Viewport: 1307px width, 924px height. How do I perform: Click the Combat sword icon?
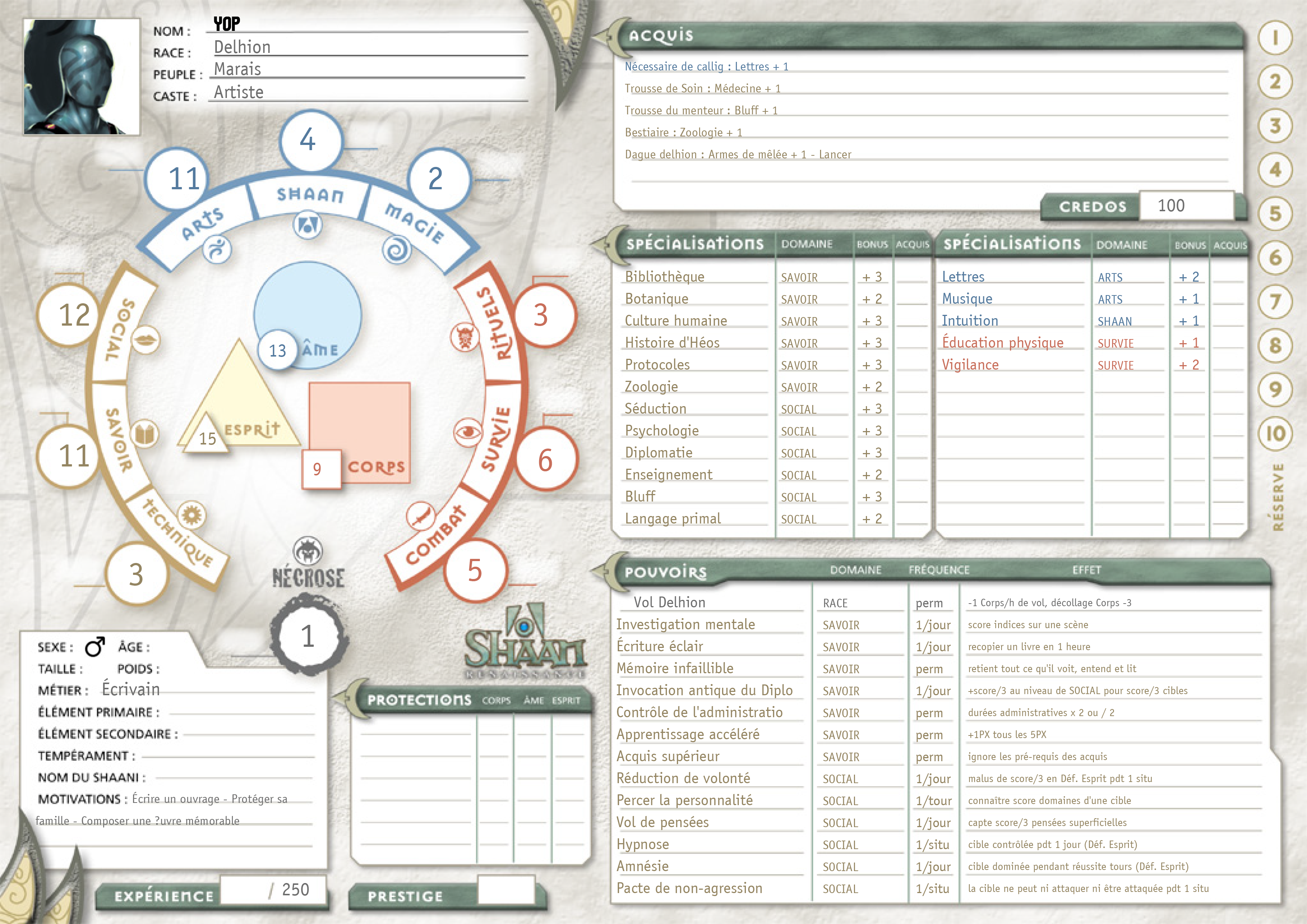click(420, 516)
